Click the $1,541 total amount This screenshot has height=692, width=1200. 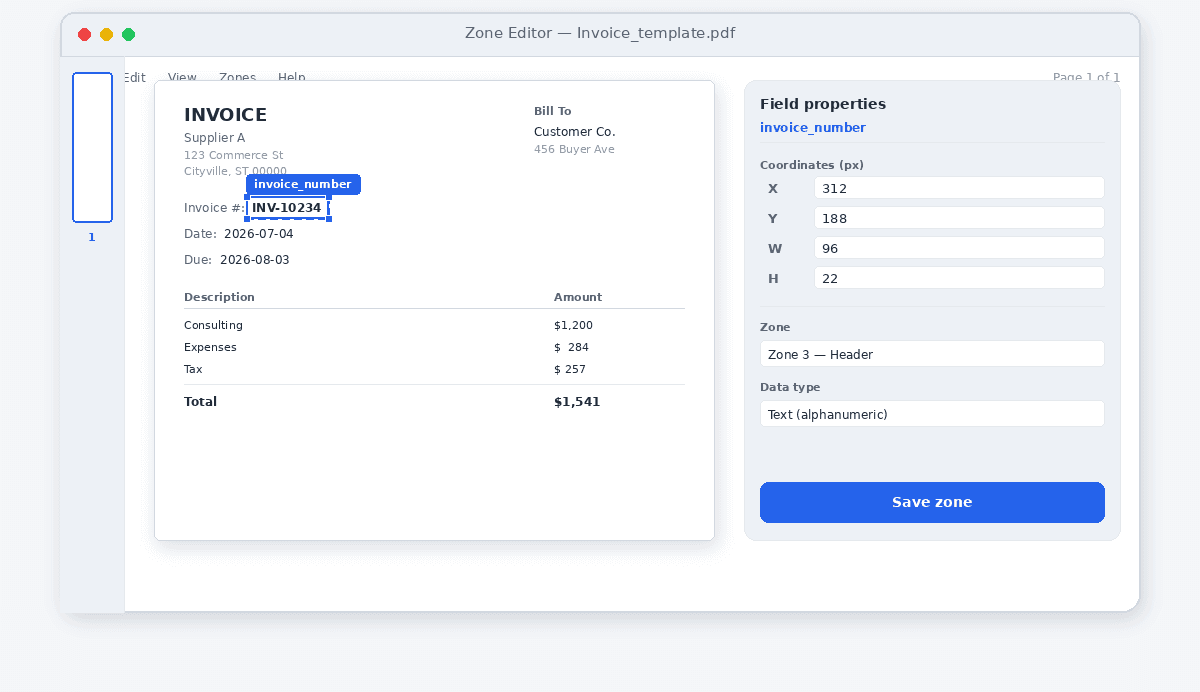(x=577, y=402)
